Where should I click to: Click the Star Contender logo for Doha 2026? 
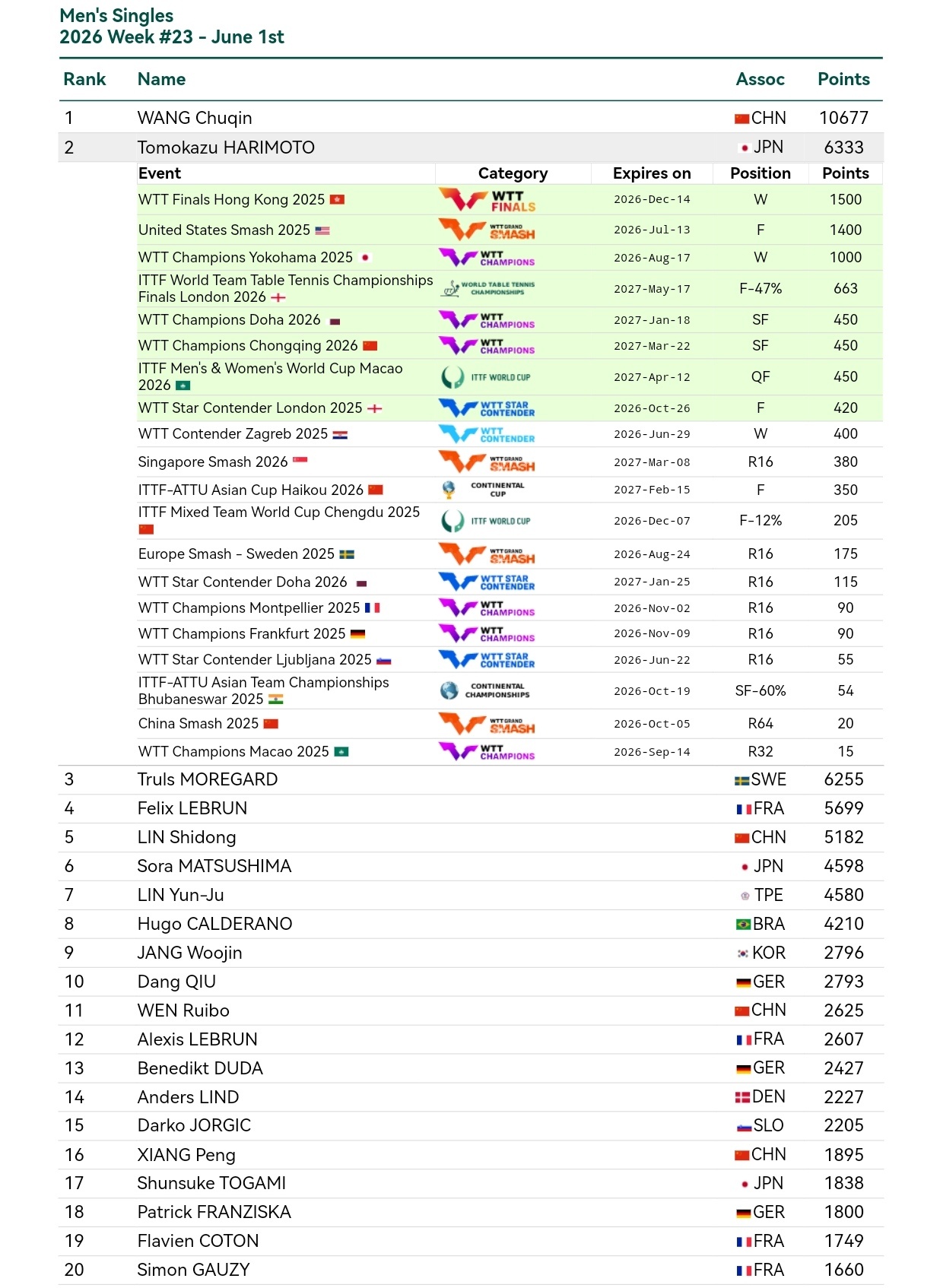coord(487,582)
